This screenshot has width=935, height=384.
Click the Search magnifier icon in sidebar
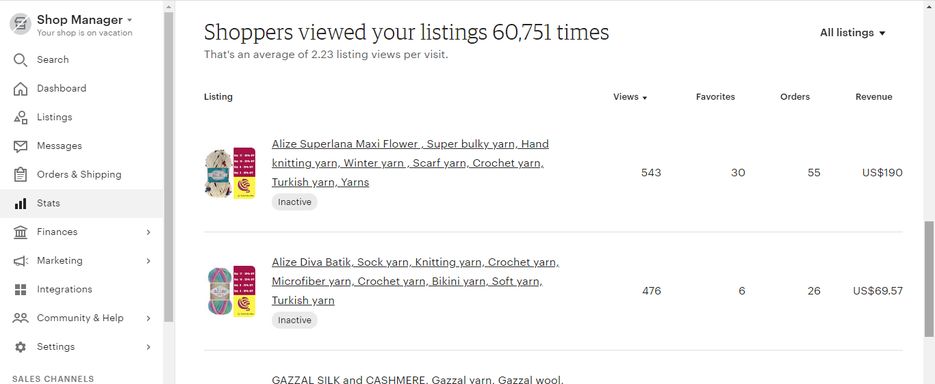click(20, 60)
